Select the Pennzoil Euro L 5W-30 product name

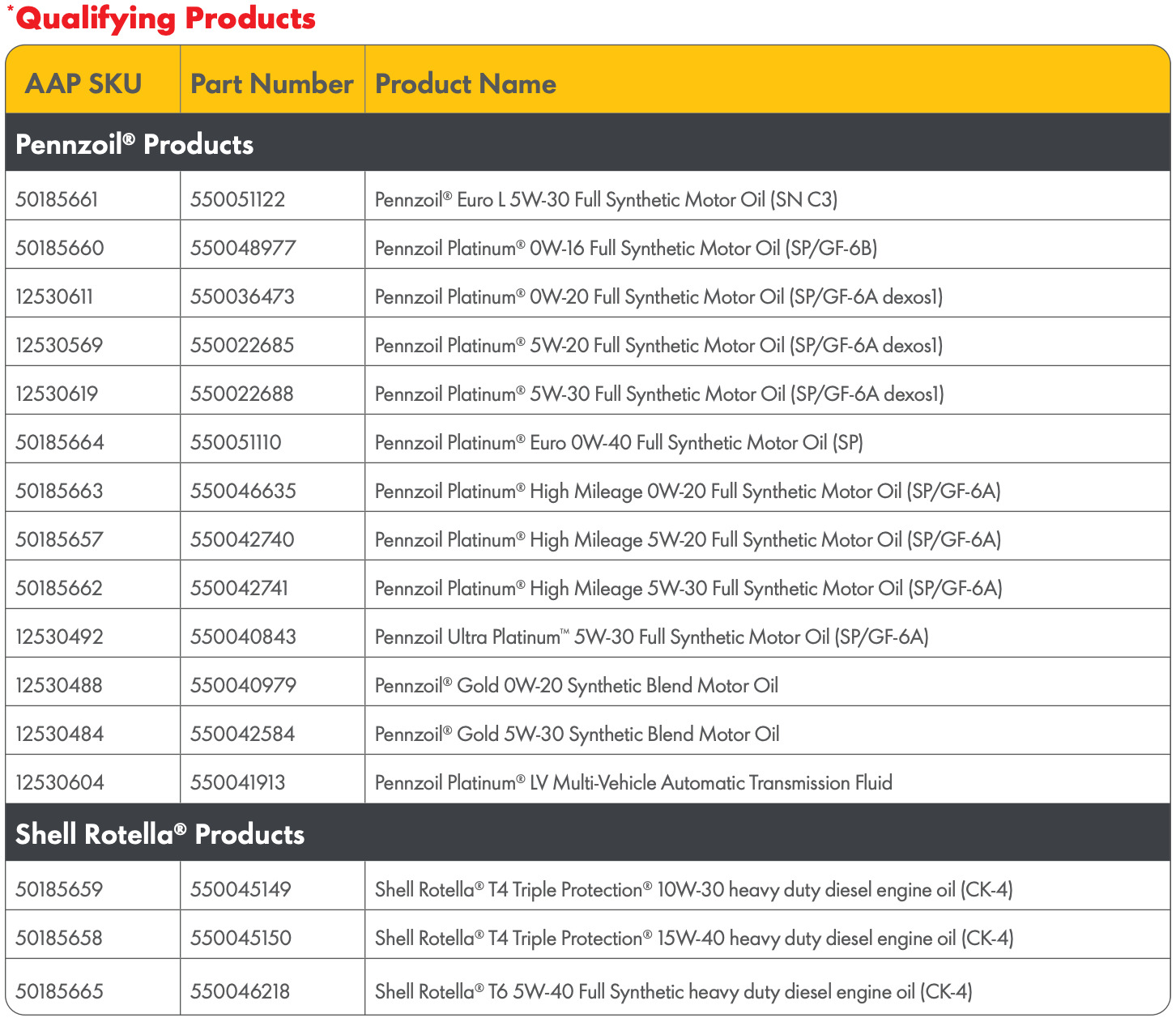click(x=607, y=199)
